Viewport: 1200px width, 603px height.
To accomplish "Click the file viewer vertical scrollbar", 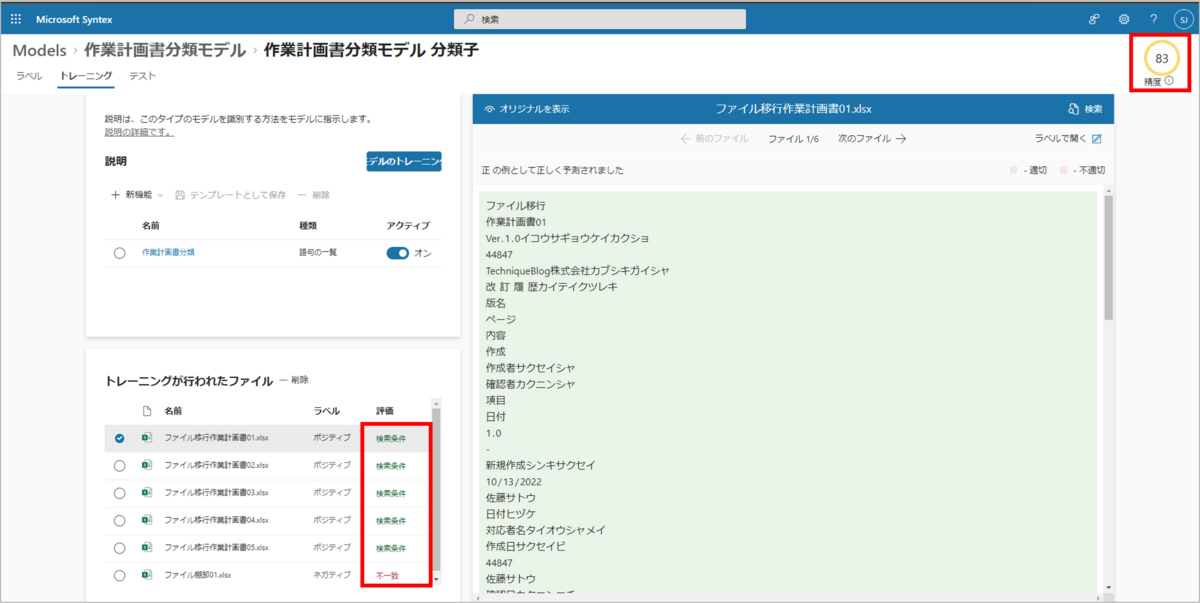I will (x=1108, y=258).
